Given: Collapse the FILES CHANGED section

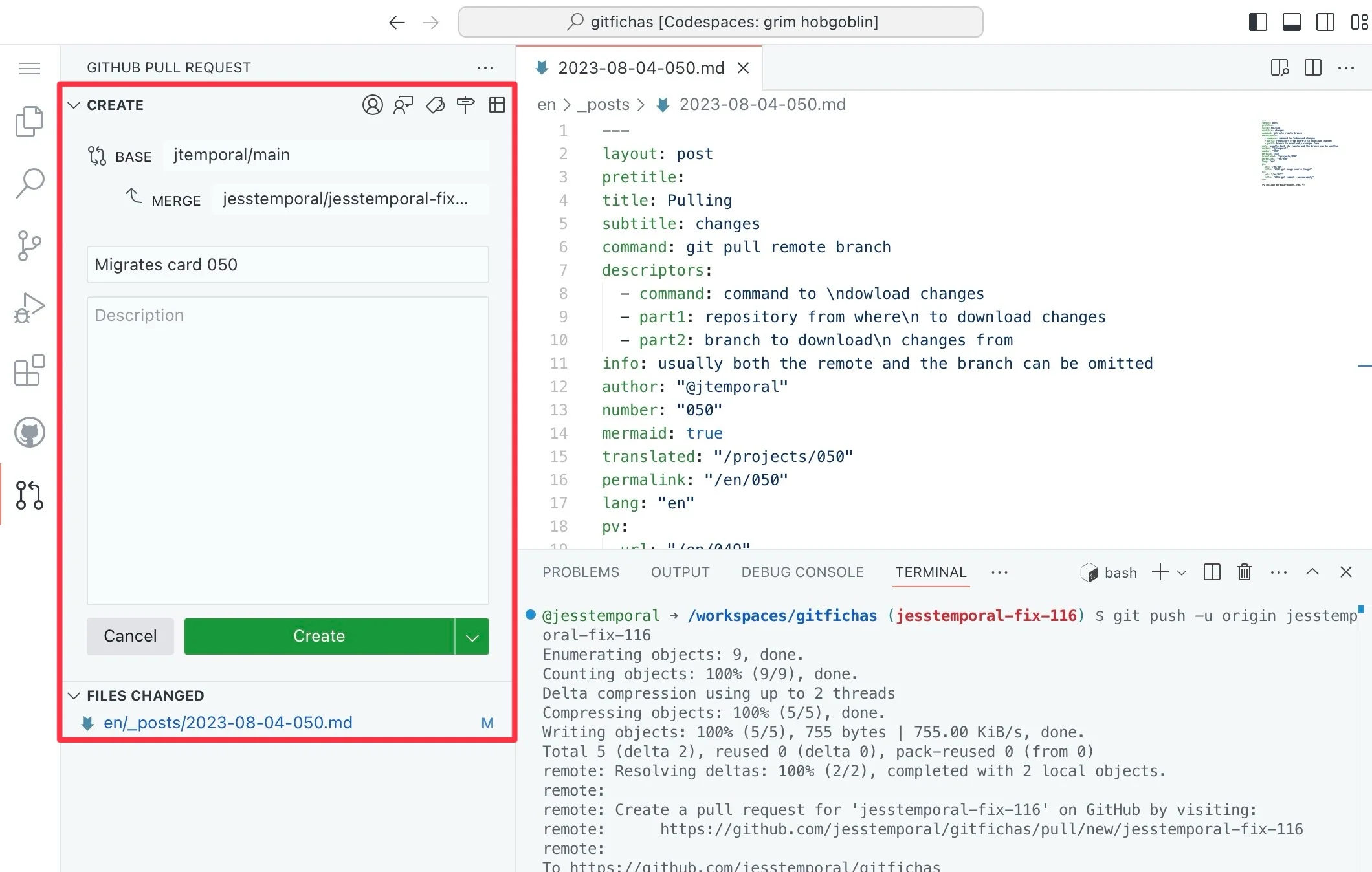Looking at the screenshot, I should pos(74,696).
